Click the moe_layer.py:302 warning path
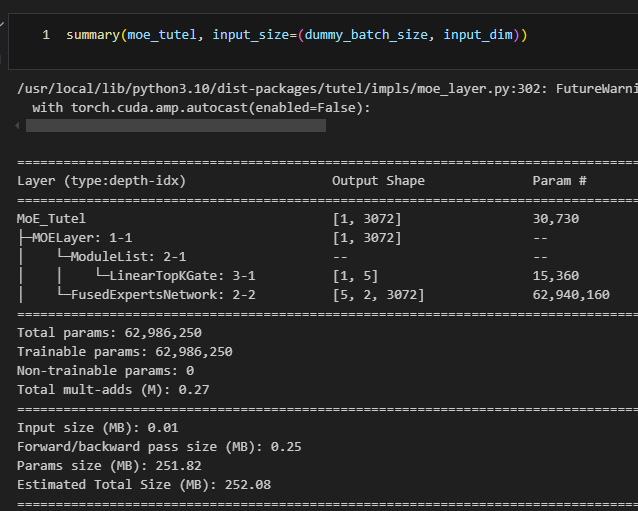This screenshot has width=638, height=511. click(282, 89)
